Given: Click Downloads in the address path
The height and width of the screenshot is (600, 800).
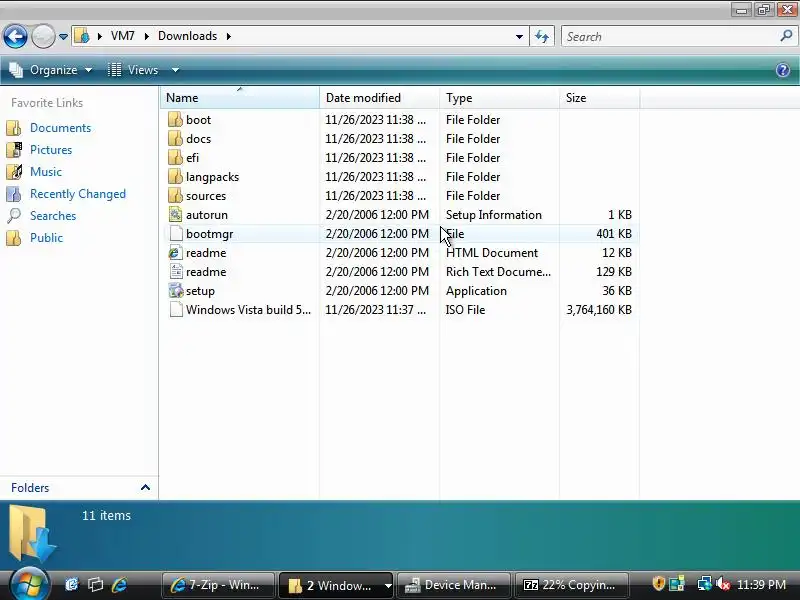Looking at the screenshot, I should click(187, 36).
